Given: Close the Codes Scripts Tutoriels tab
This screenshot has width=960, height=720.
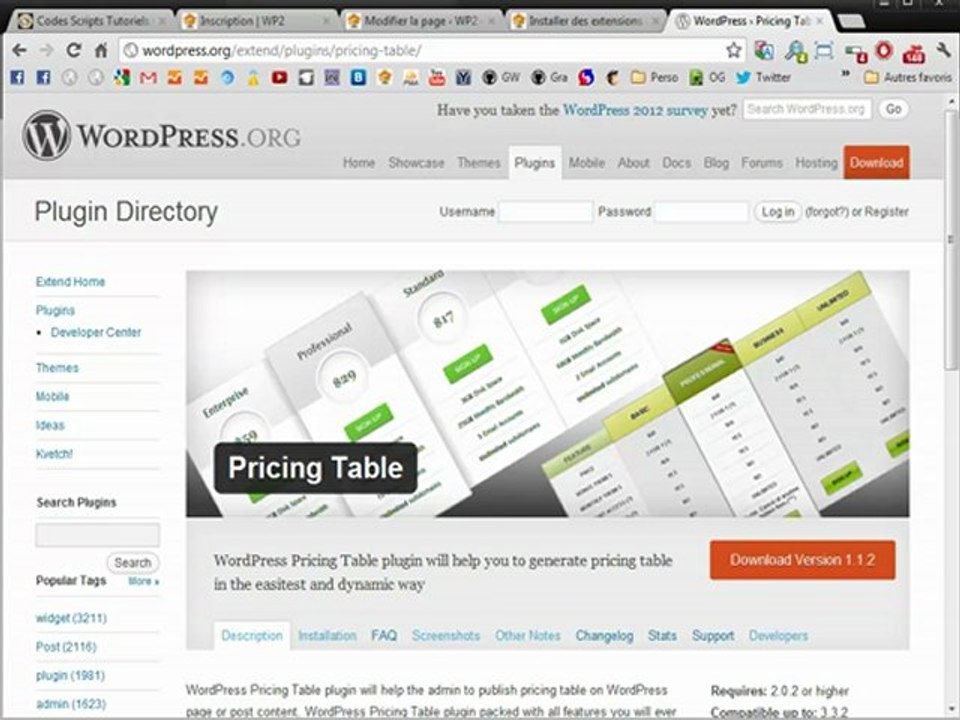Looking at the screenshot, I should pos(162,21).
